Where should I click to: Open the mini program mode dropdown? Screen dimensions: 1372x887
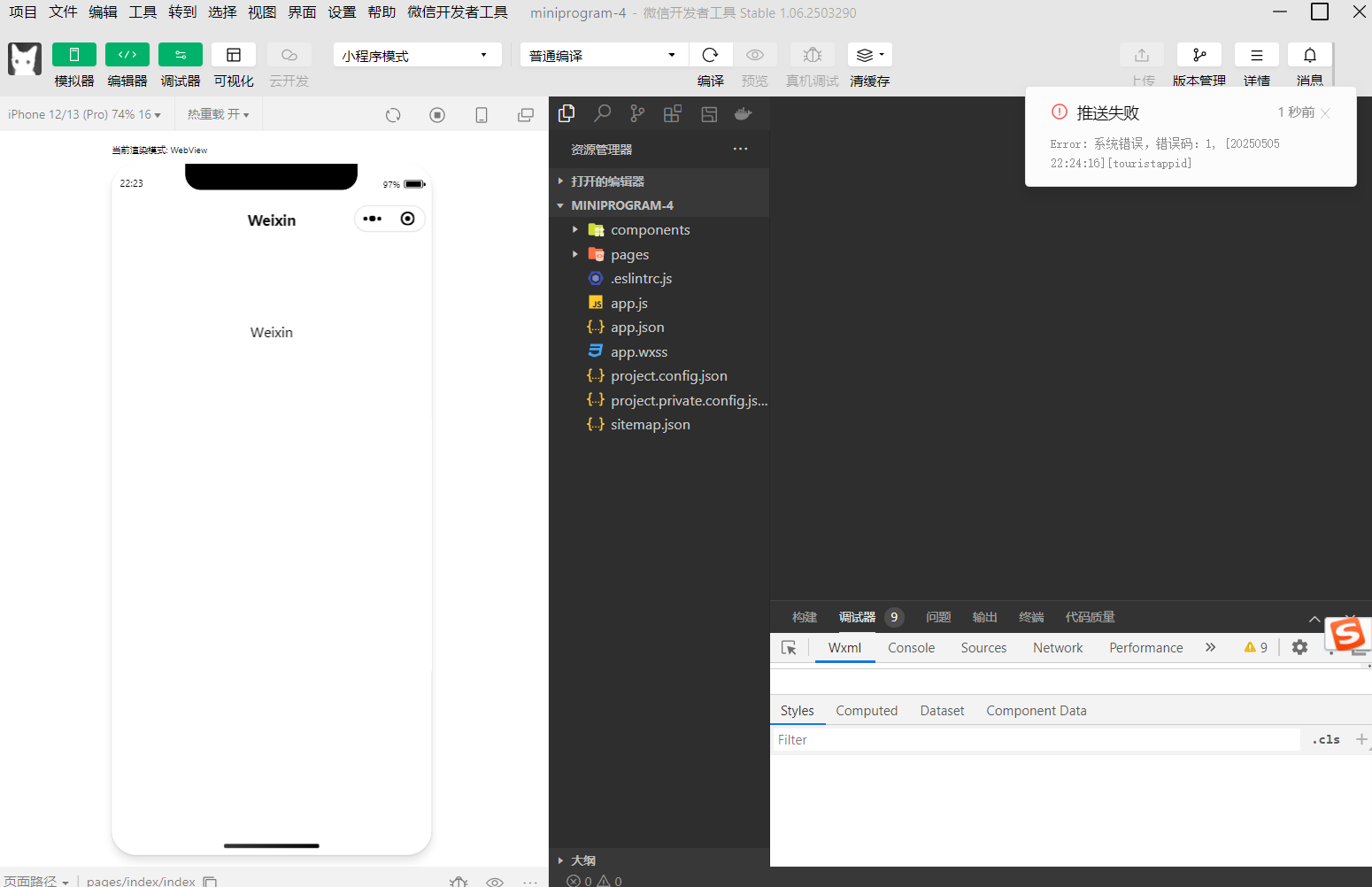[417, 55]
